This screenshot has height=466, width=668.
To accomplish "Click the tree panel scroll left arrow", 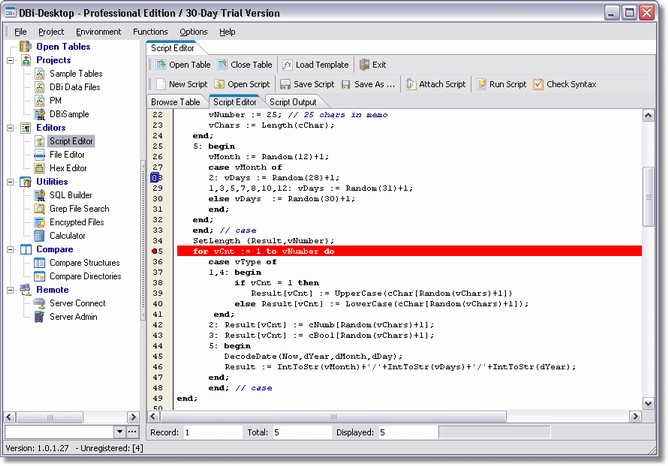I will point(10,417).
